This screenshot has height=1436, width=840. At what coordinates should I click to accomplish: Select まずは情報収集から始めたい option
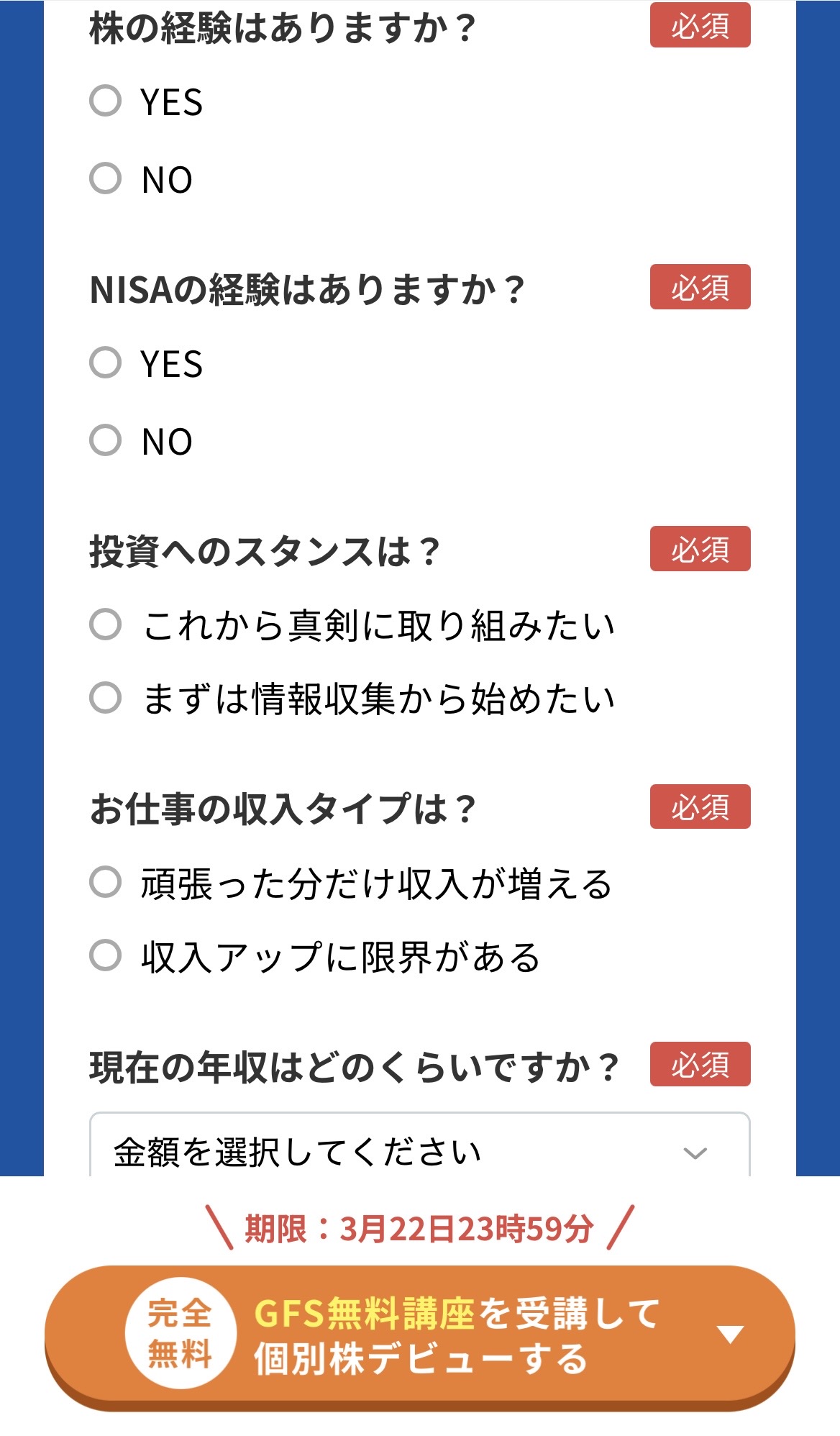coord(106,698)
